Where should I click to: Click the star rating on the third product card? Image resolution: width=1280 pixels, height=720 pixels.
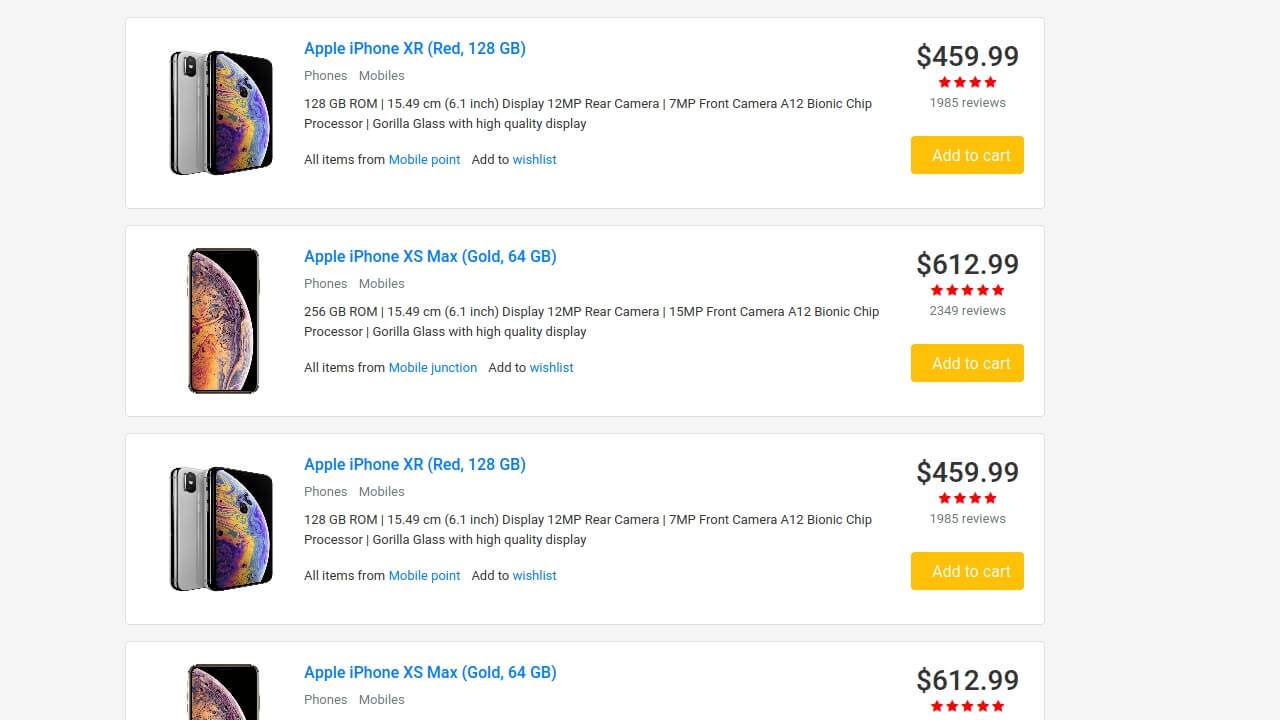click(x=967, y=498)
